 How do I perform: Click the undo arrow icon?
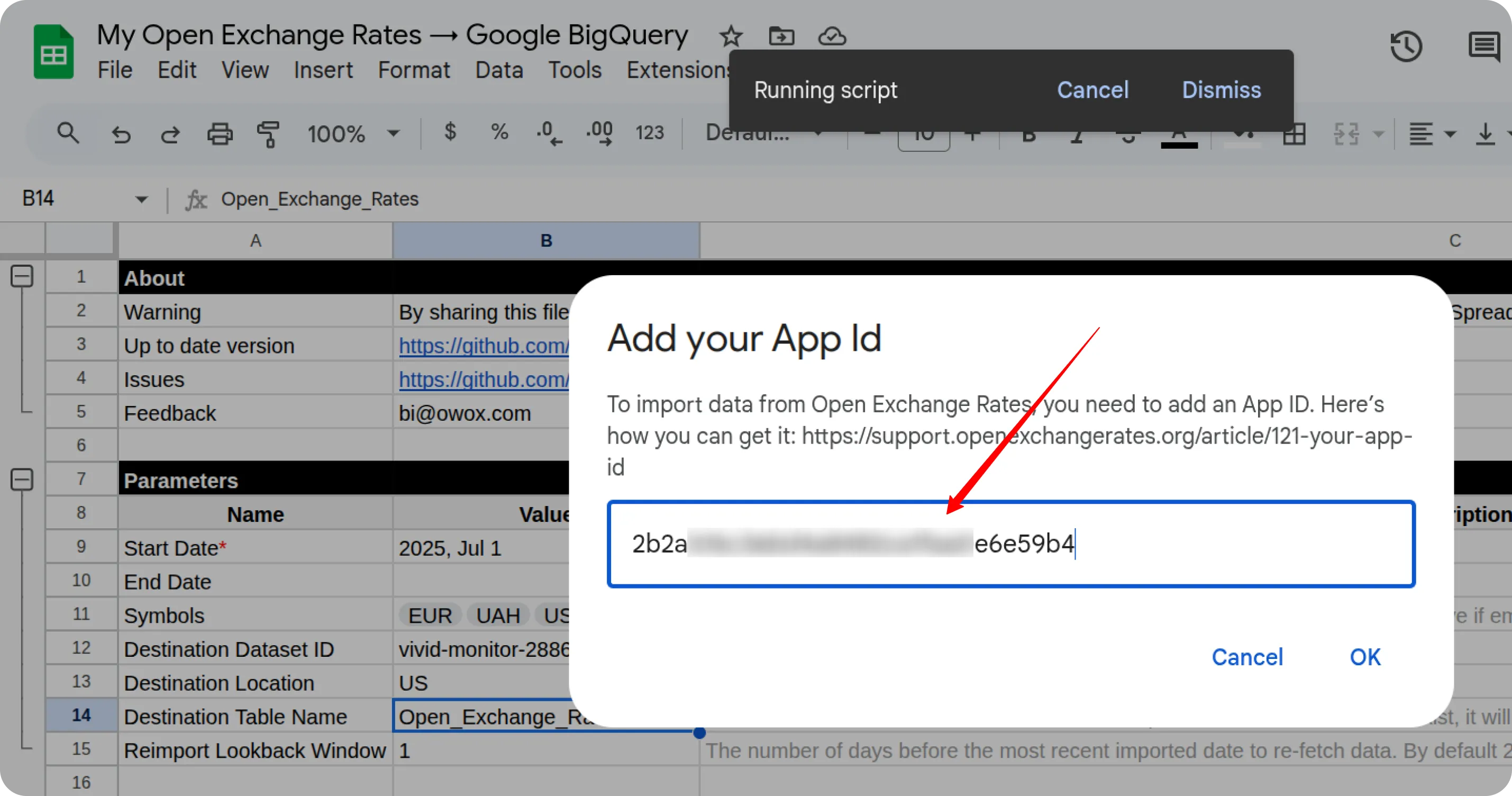tap(121, 134)
